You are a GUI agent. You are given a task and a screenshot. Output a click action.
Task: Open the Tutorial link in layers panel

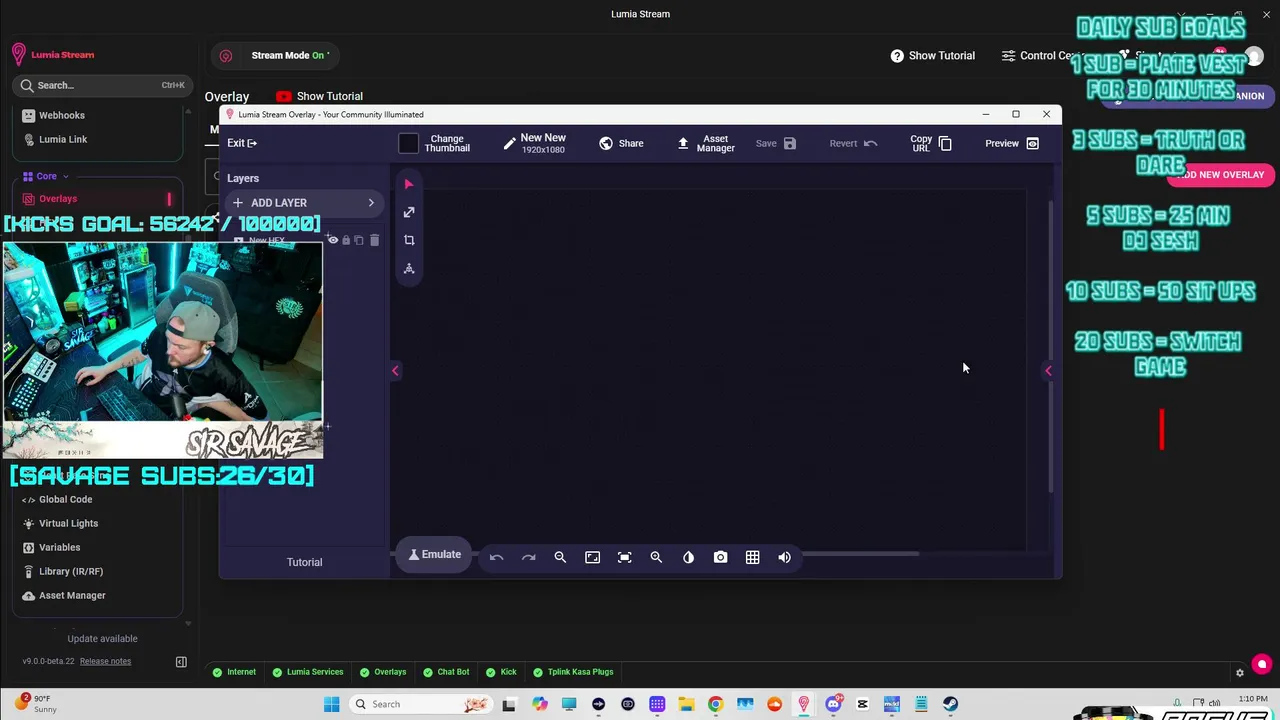(304, 562)
